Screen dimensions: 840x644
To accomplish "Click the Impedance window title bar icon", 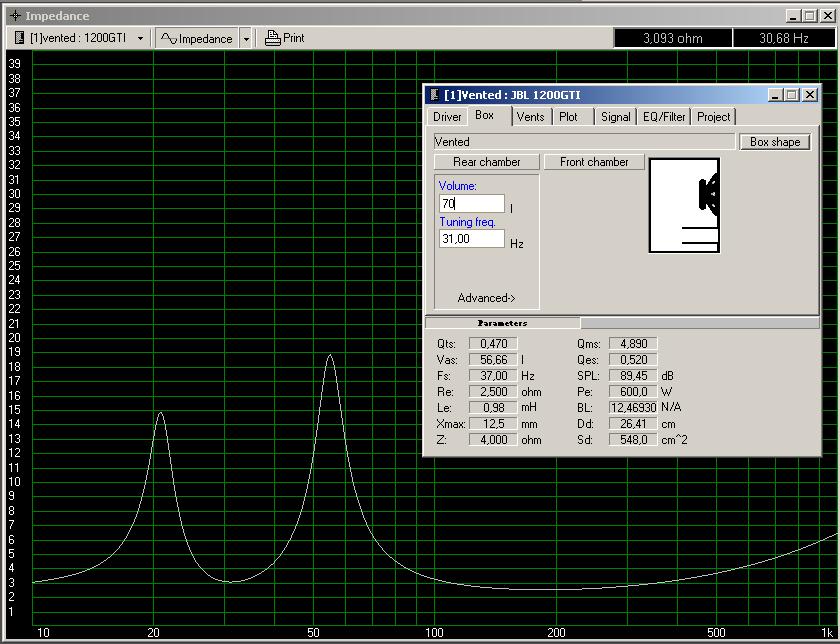I will point(14,16).
